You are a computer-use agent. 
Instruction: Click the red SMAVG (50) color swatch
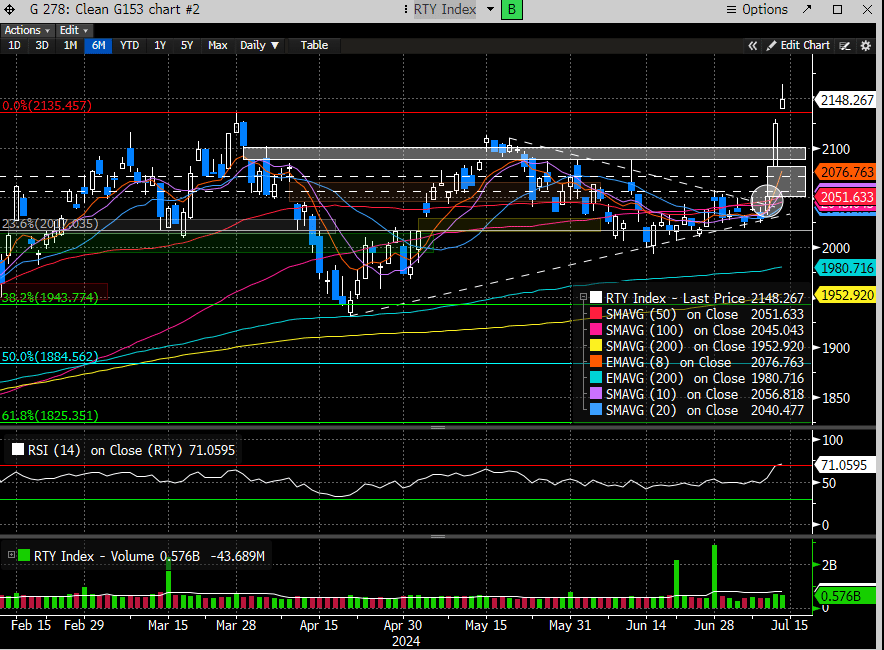coord(596,314)
